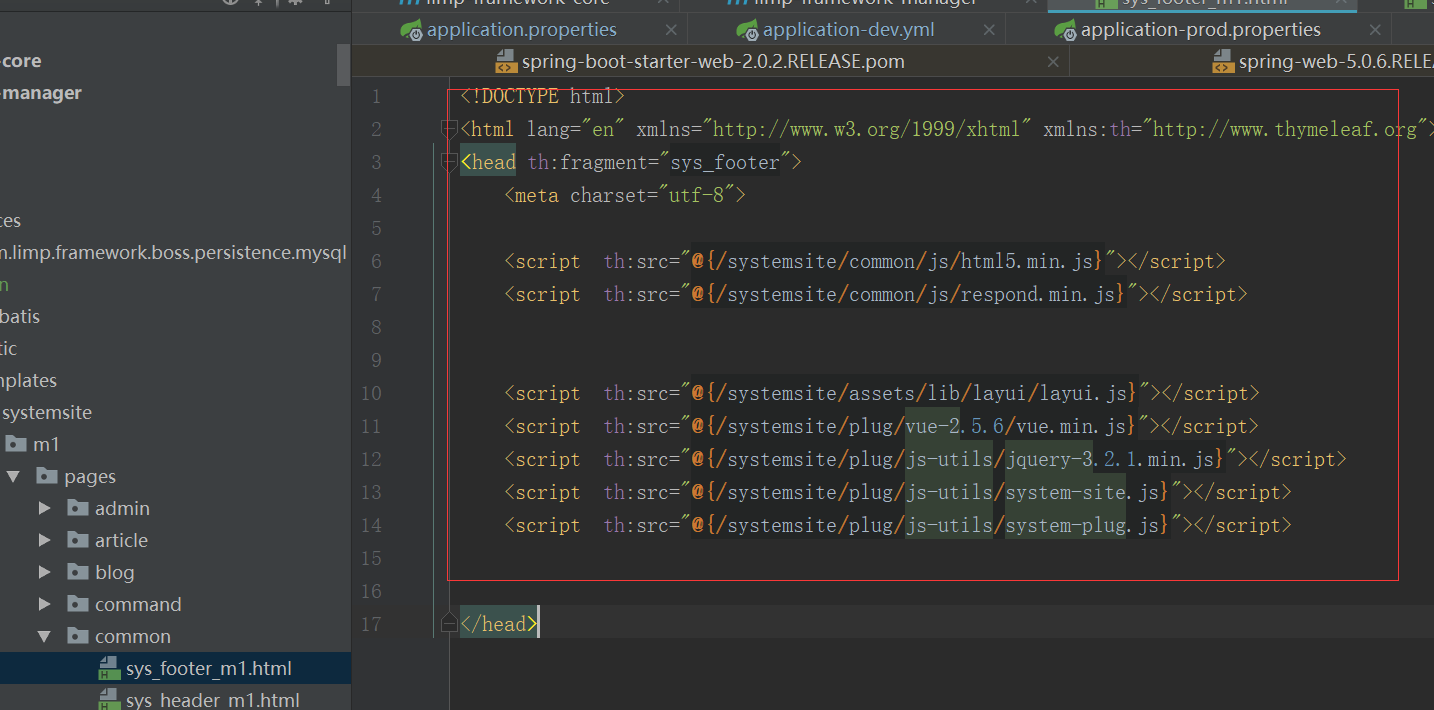
Task: Click the article folder icon
Action: [x=78, y=540]
